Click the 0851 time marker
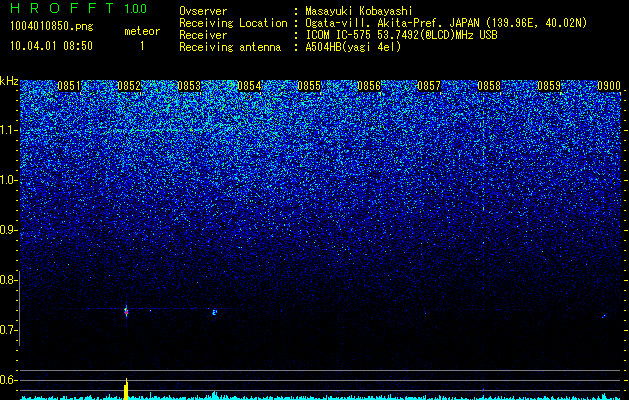 [x=69, y=86]
